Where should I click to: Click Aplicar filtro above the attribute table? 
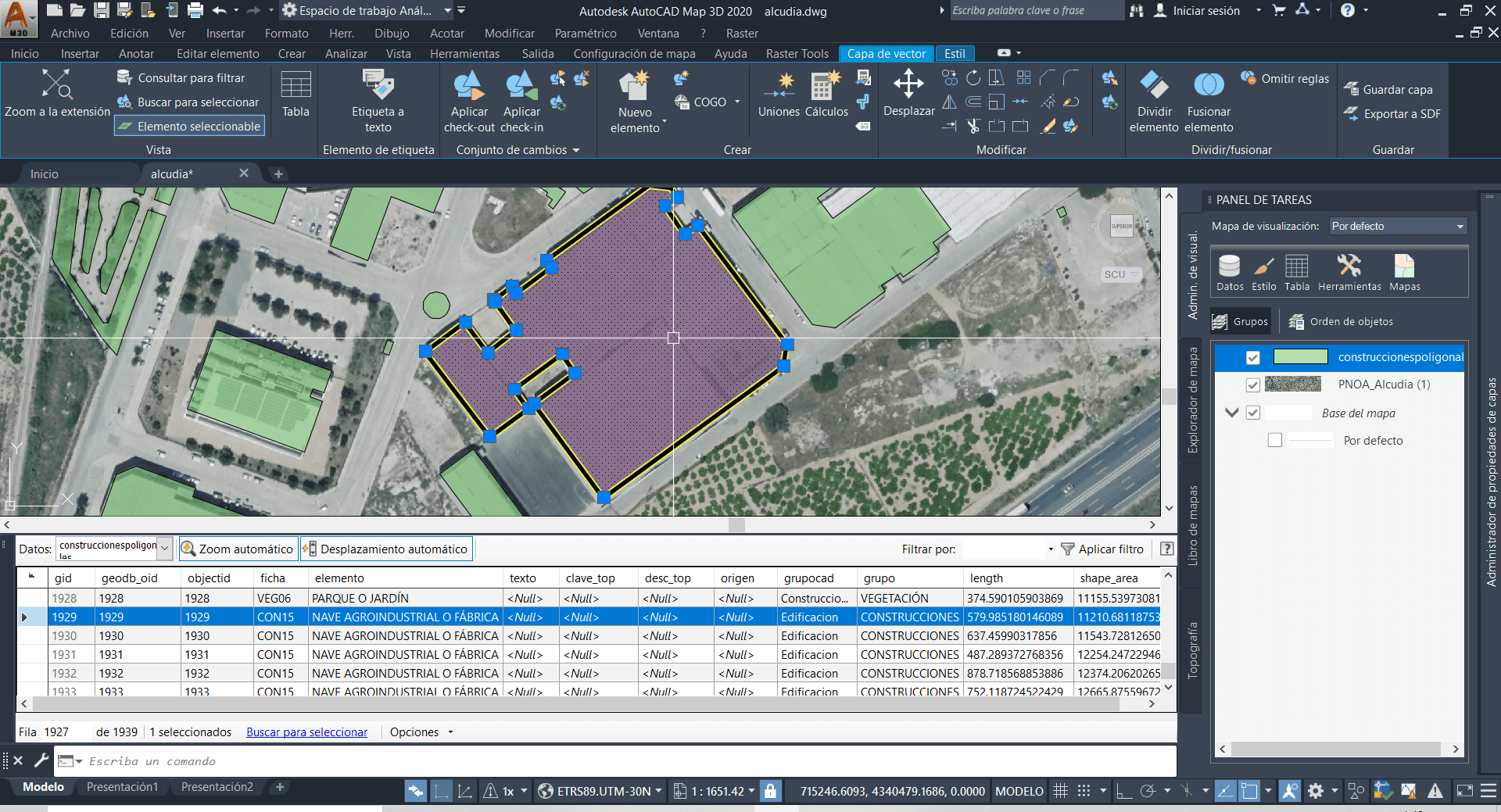tap(1103, 549)
